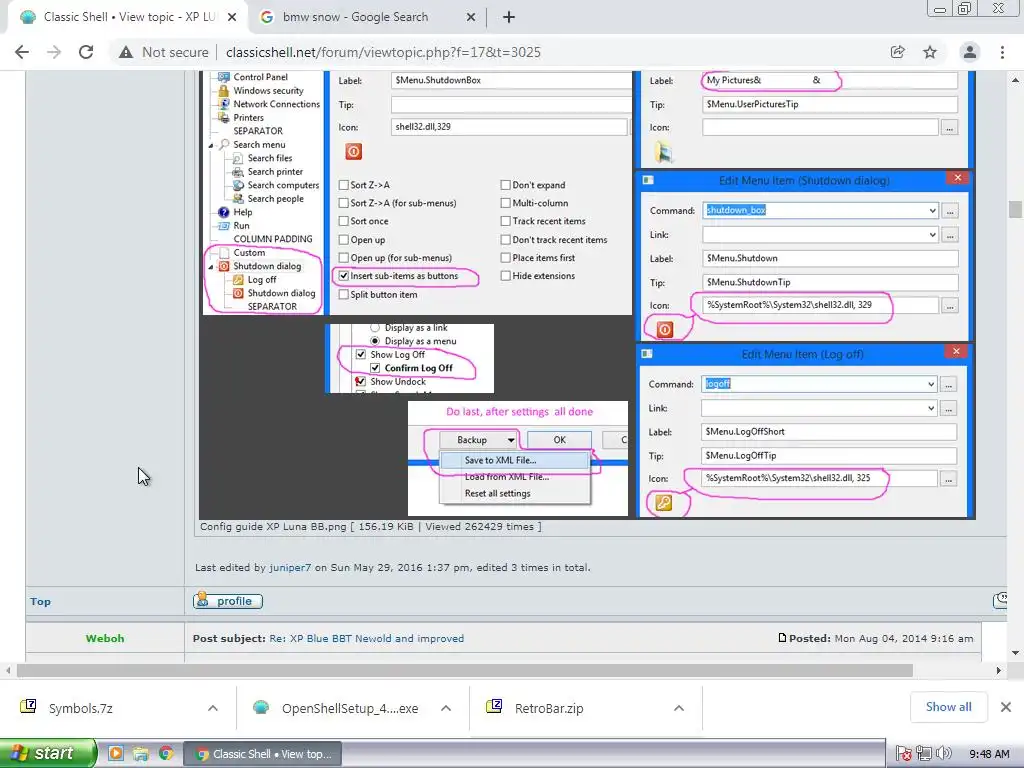Jump to Top link
The height and width of the screenshot is (768, 1024).
coord(40,601)
